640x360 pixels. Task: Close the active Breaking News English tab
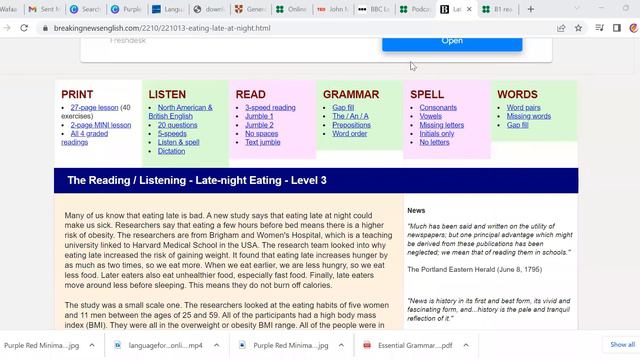click(469, 9)
